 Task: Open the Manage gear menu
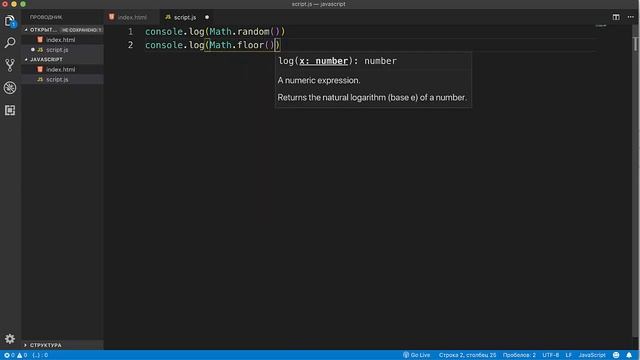pos(10,338)
